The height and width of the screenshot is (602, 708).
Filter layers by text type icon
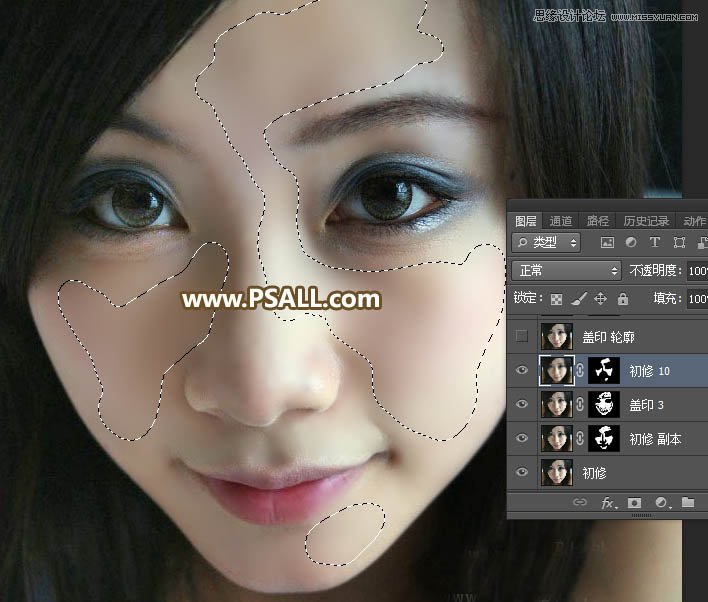click(x=655, y=243)
